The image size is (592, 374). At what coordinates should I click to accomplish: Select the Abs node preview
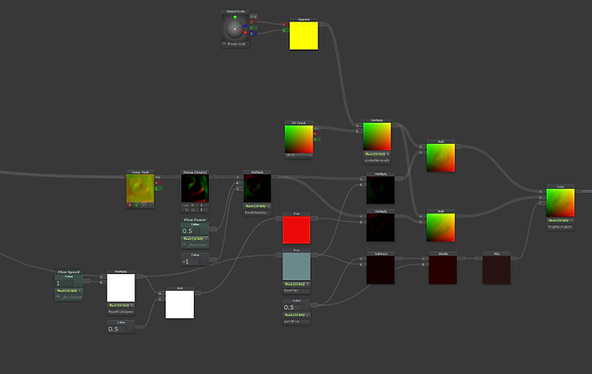click(496, 270)
